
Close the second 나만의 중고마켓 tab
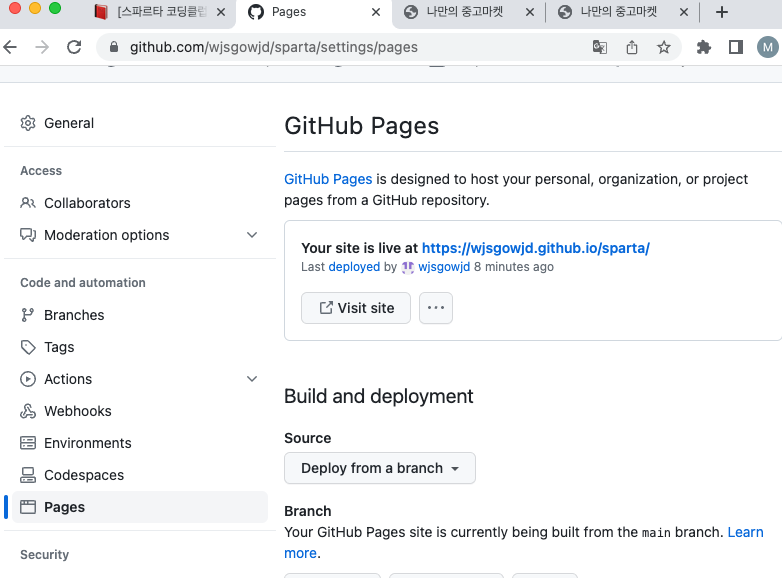tap(684, 12)
